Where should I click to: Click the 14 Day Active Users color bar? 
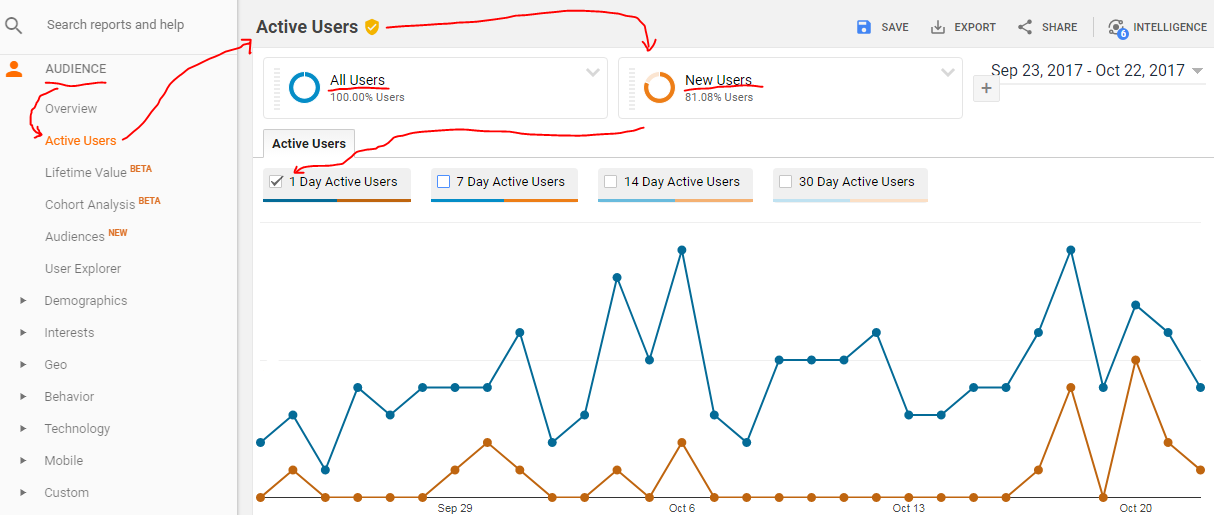click(675, 200)
